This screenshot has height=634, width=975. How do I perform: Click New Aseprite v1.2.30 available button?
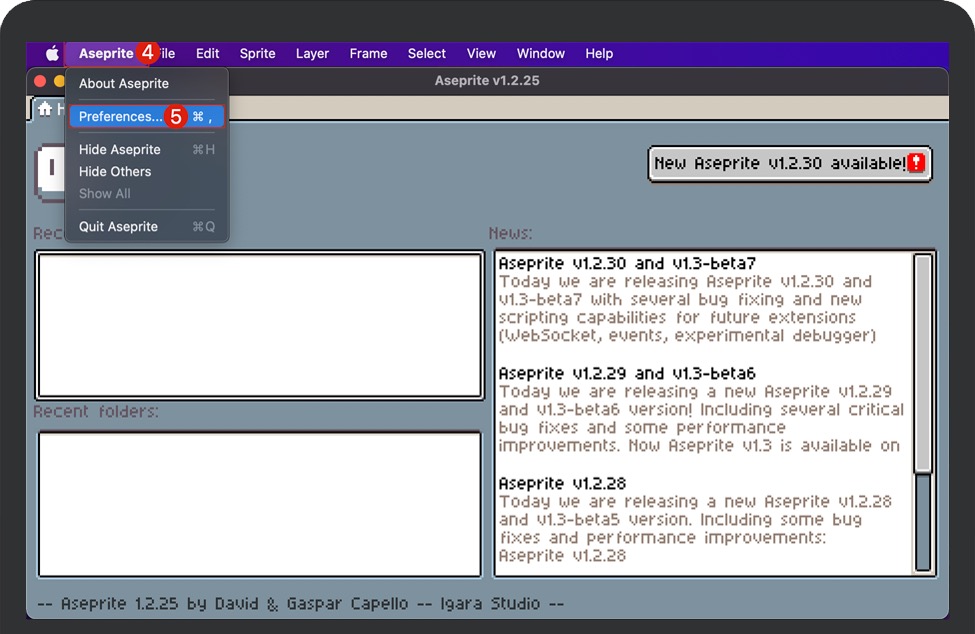(790, 163)
